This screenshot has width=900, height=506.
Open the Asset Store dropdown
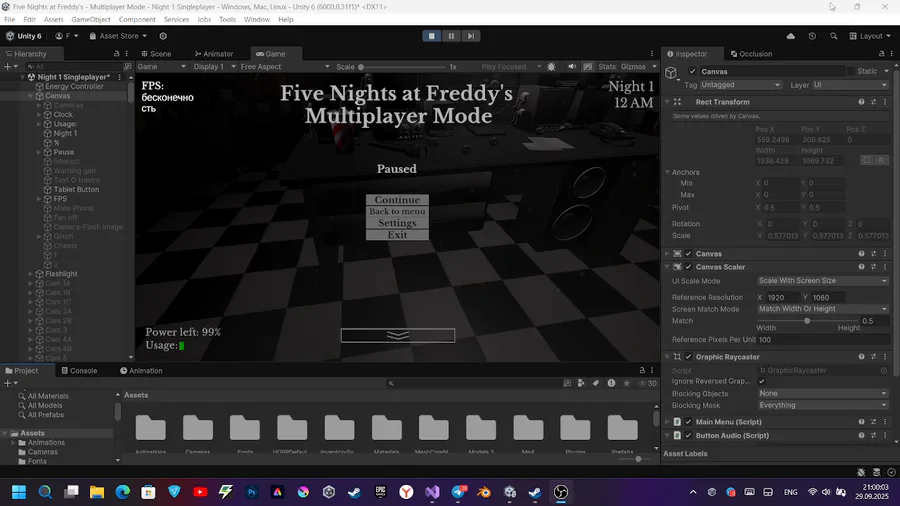[x=118, y=36]
